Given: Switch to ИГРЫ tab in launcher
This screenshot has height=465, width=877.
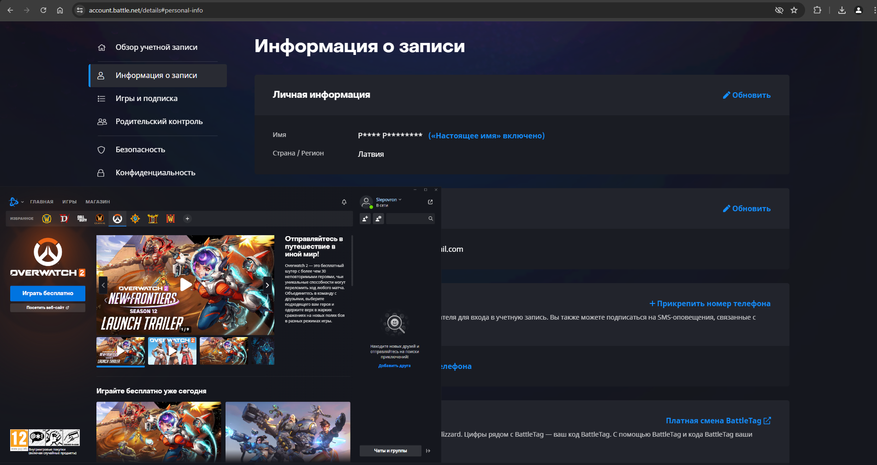Looking at the screenshot, I should pos(69,202).
